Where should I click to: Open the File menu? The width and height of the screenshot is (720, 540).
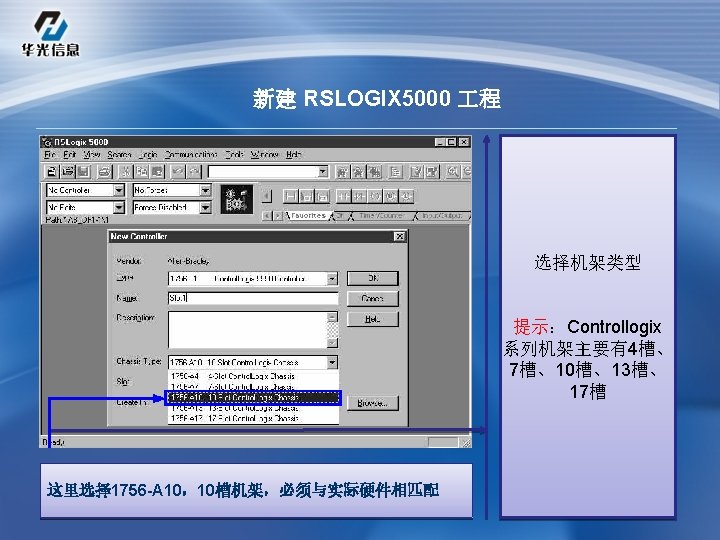coord(50,154)
